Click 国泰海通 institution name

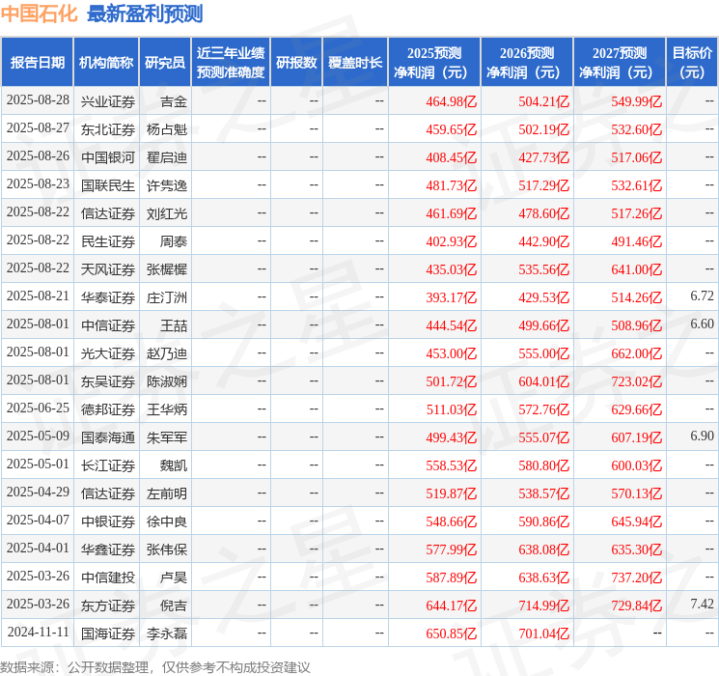108,438
